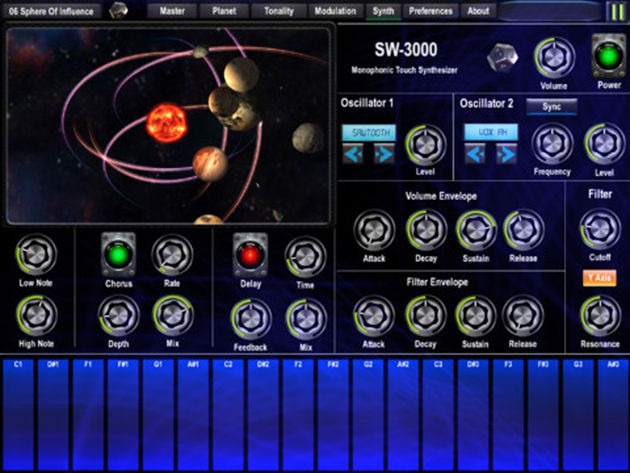Click the Volume Envelope Sustain knob
Screen dimensions: 630x473
(476, 230)
